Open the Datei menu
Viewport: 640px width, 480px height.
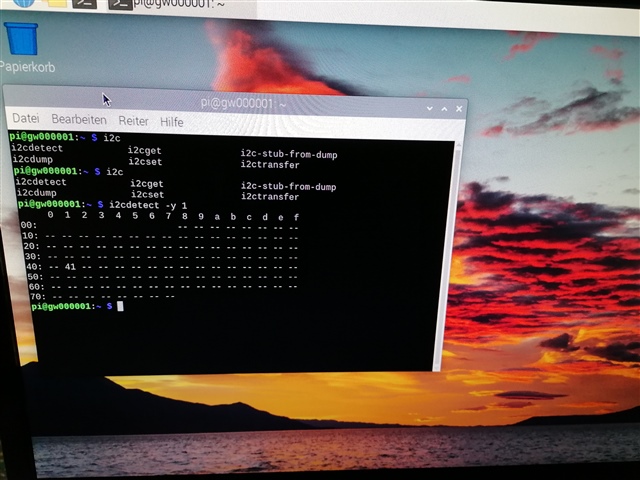click(x=26, y=118)
